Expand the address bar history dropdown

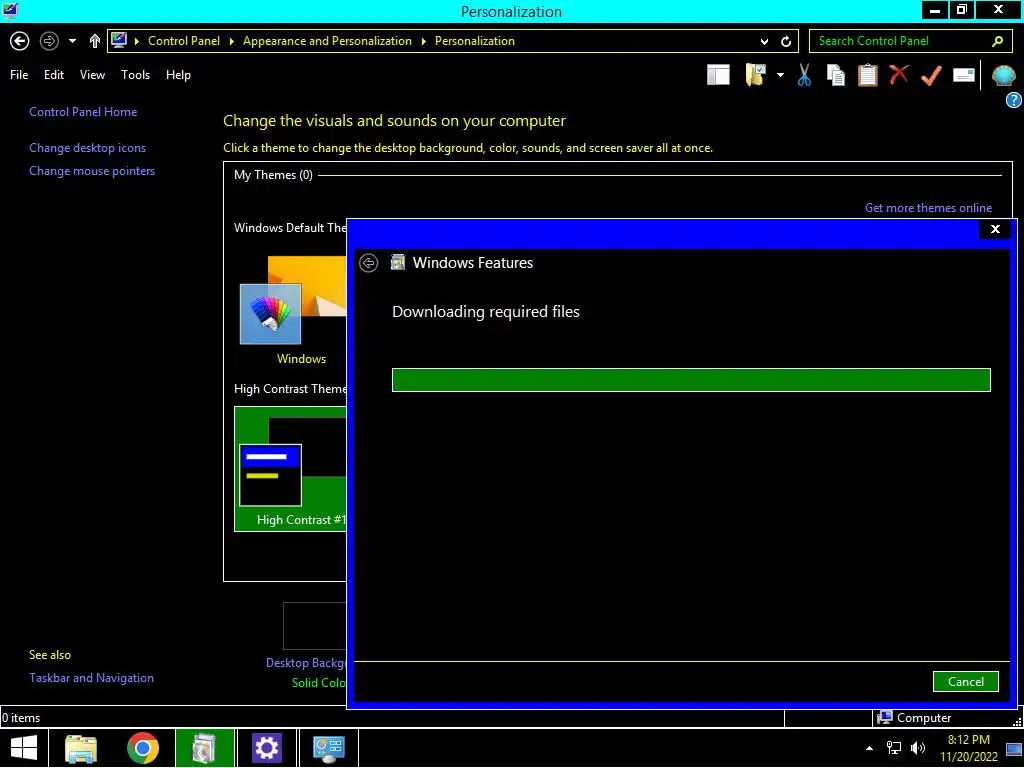764,41
